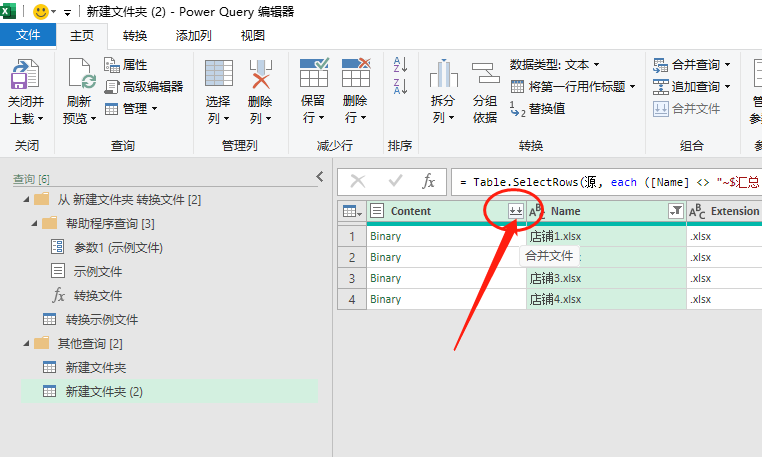Click the fx formula icon

(428, 182)
